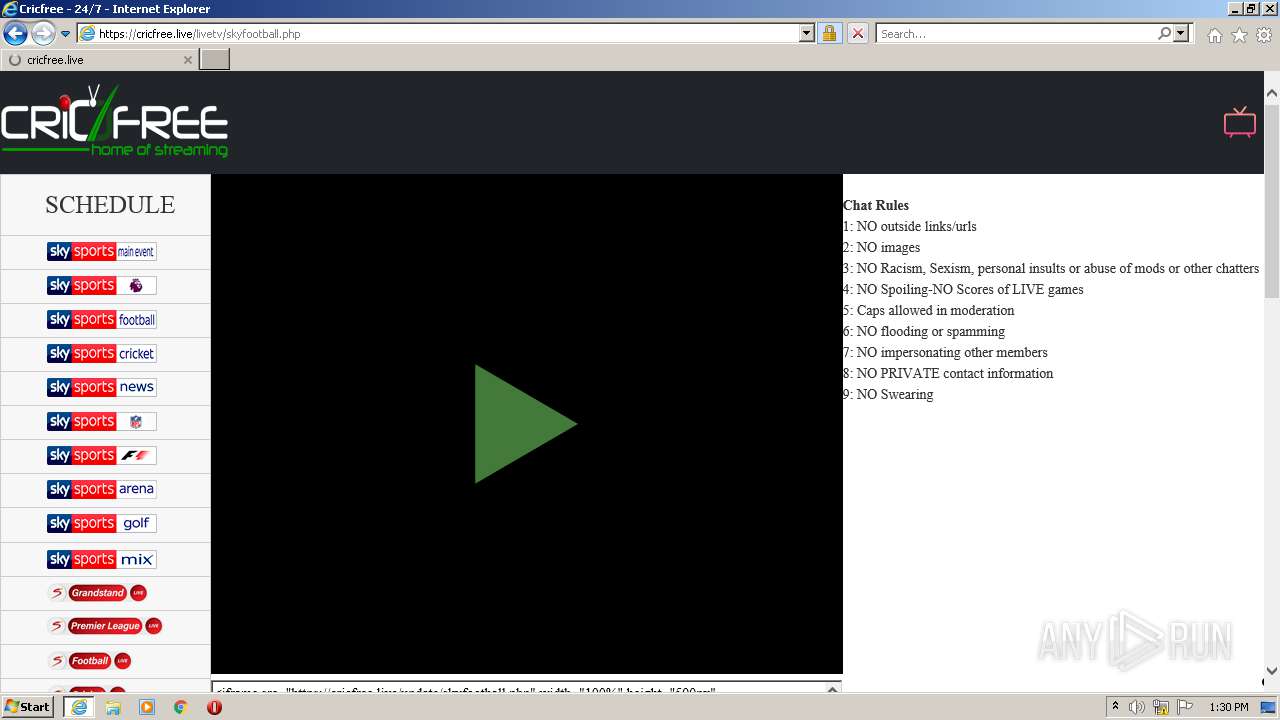Open the Sky Sports Premier League channel
The image size is (1280, 720).
[102, 286]
